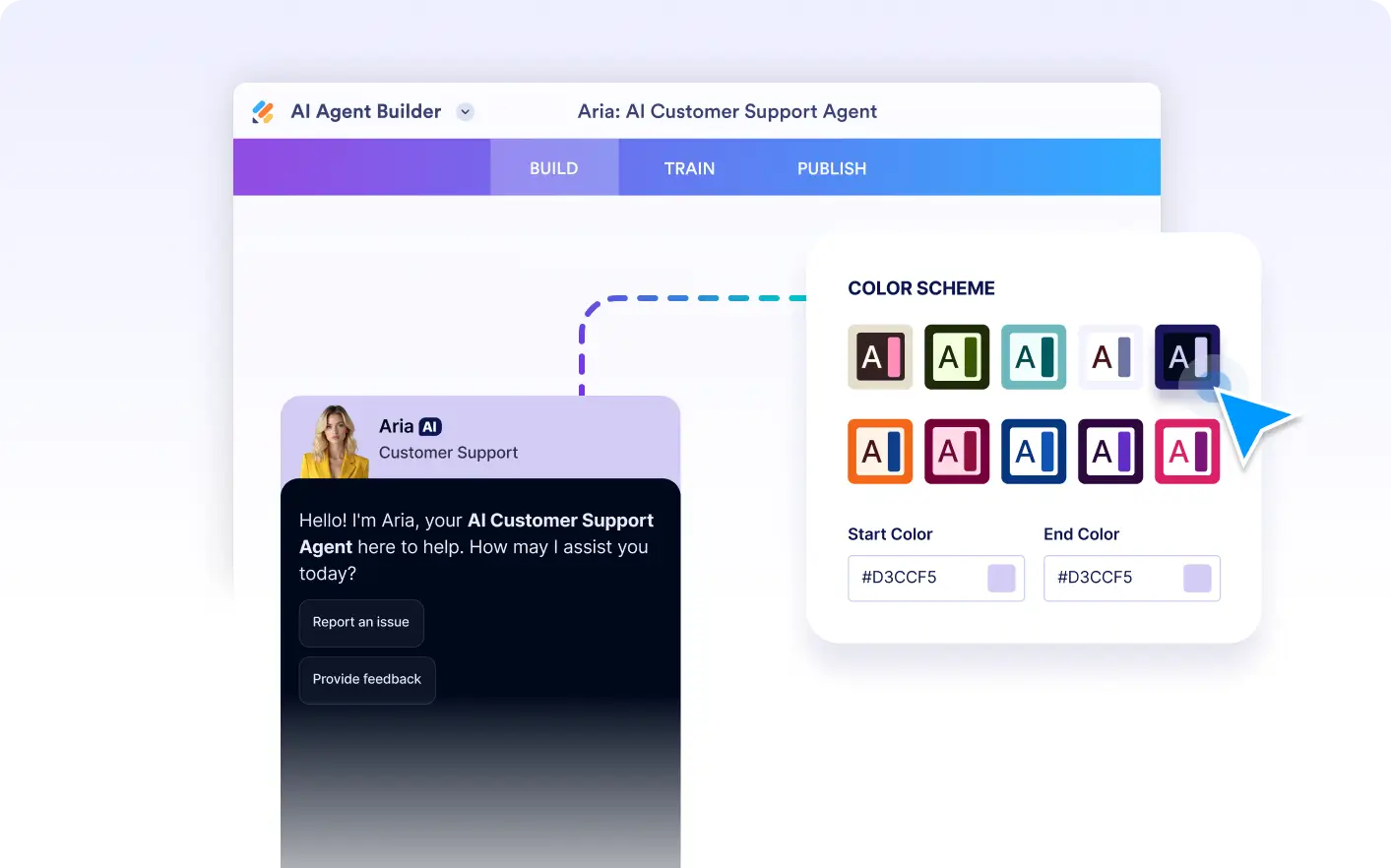The image size is (1391, 868).
Task: Click the Report an issue button
Action: 361,623
